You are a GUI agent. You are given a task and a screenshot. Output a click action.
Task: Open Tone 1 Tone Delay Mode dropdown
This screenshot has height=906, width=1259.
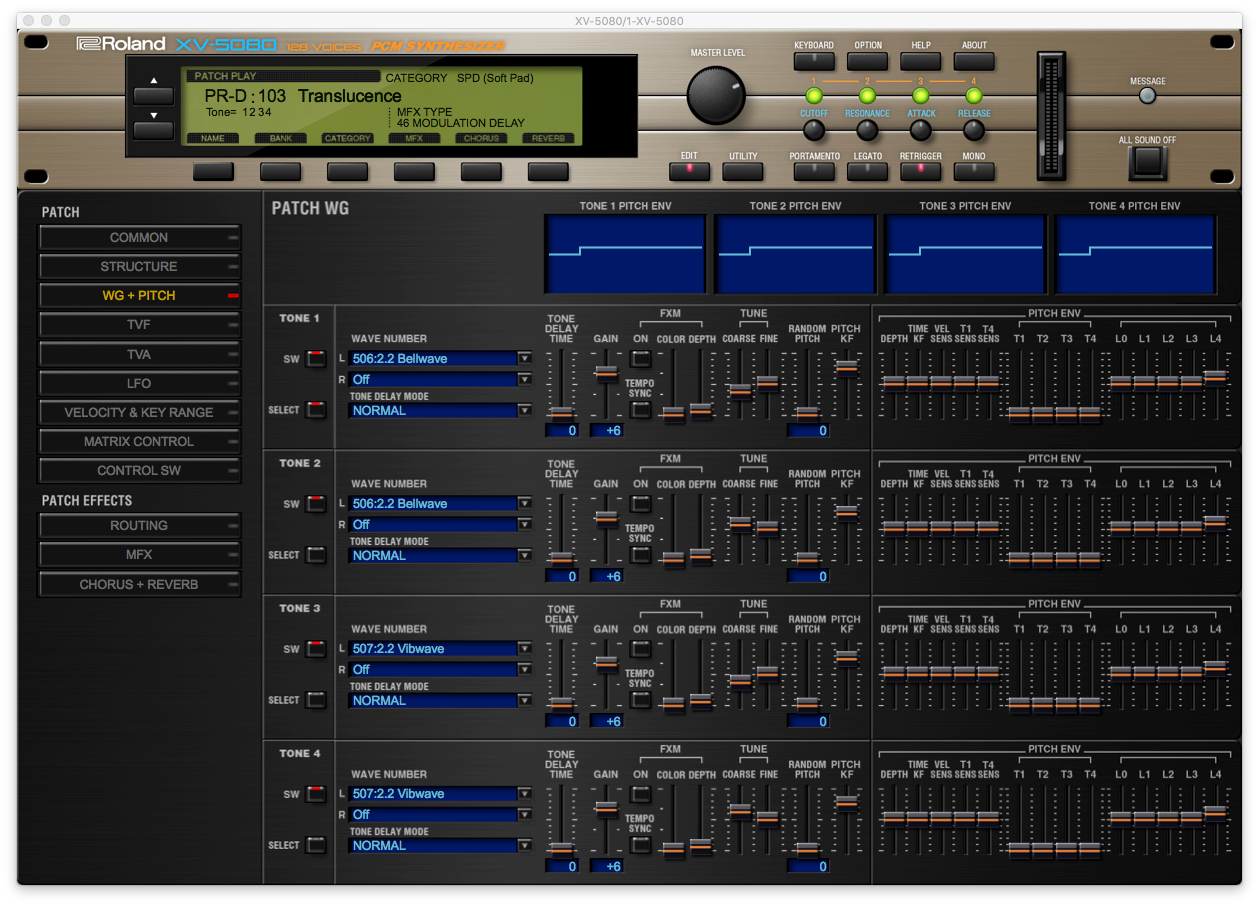point(440,410)
